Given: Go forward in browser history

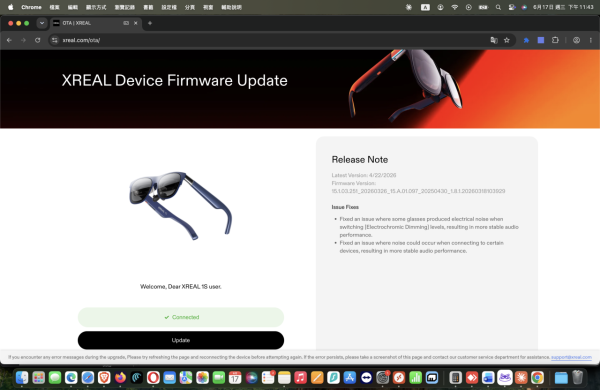Looking at the screenshot, I should (x=23, y=40).
